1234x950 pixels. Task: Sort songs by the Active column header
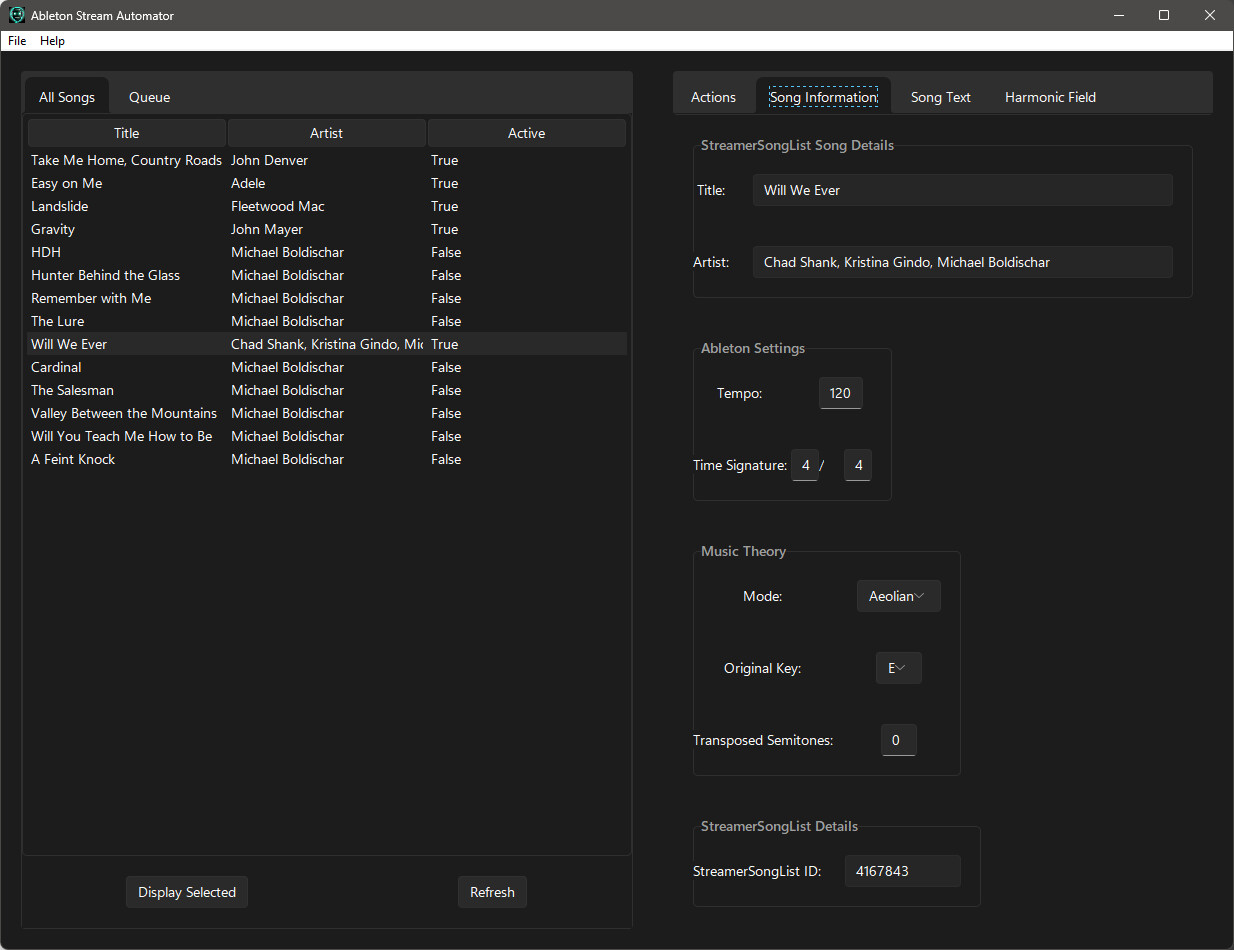pos(527,133)
